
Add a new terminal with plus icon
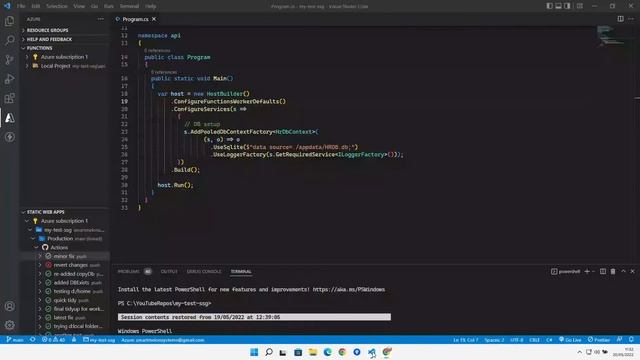(587, 271)
